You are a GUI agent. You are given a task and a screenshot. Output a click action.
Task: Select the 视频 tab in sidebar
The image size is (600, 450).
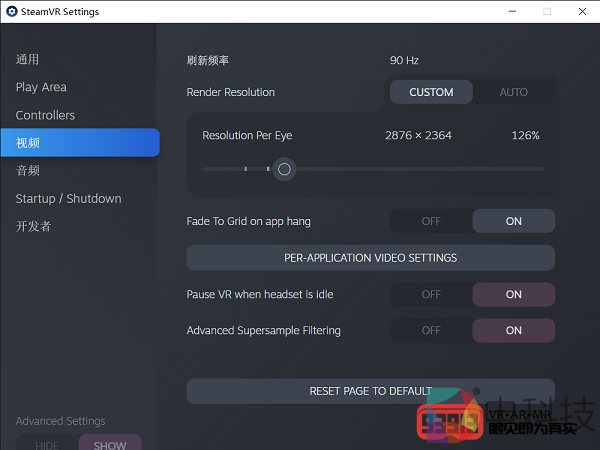coord(28,143)
